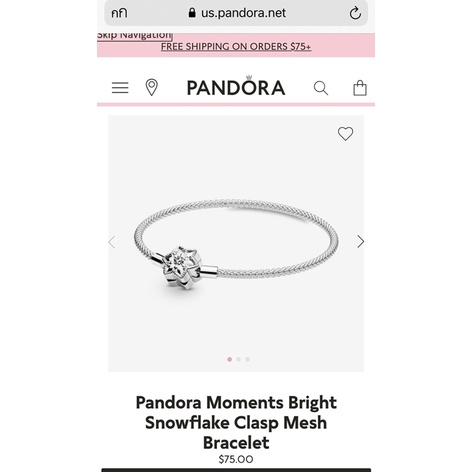Select the first carousel dot
472x472 pixels.
(230, 359)
